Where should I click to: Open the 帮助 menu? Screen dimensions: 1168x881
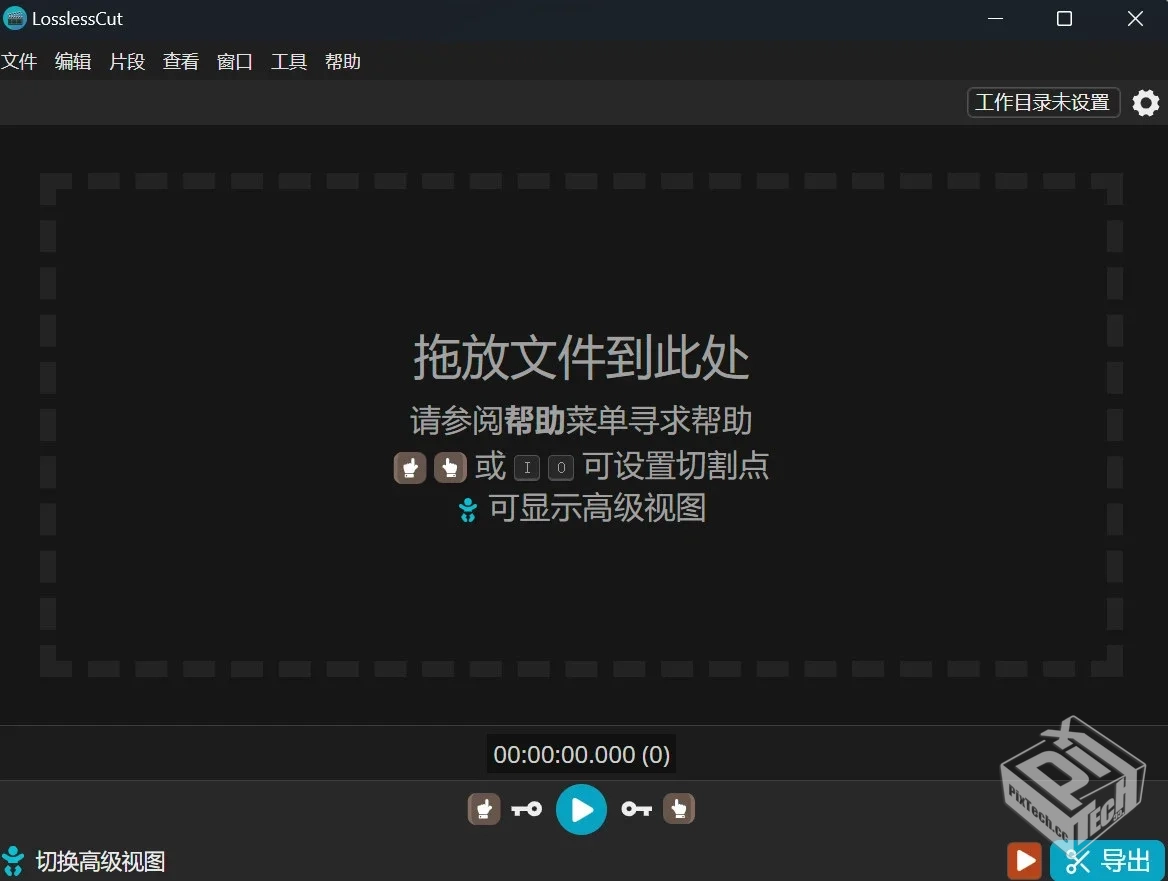342,61
